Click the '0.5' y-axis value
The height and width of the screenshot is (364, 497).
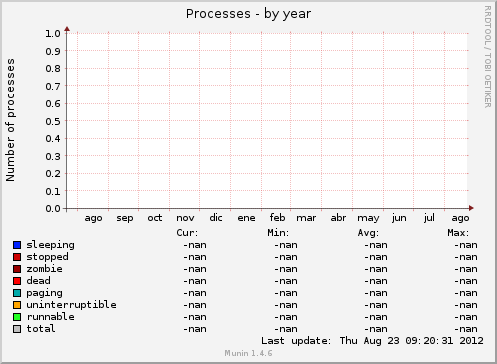click(x=53, y=121)
